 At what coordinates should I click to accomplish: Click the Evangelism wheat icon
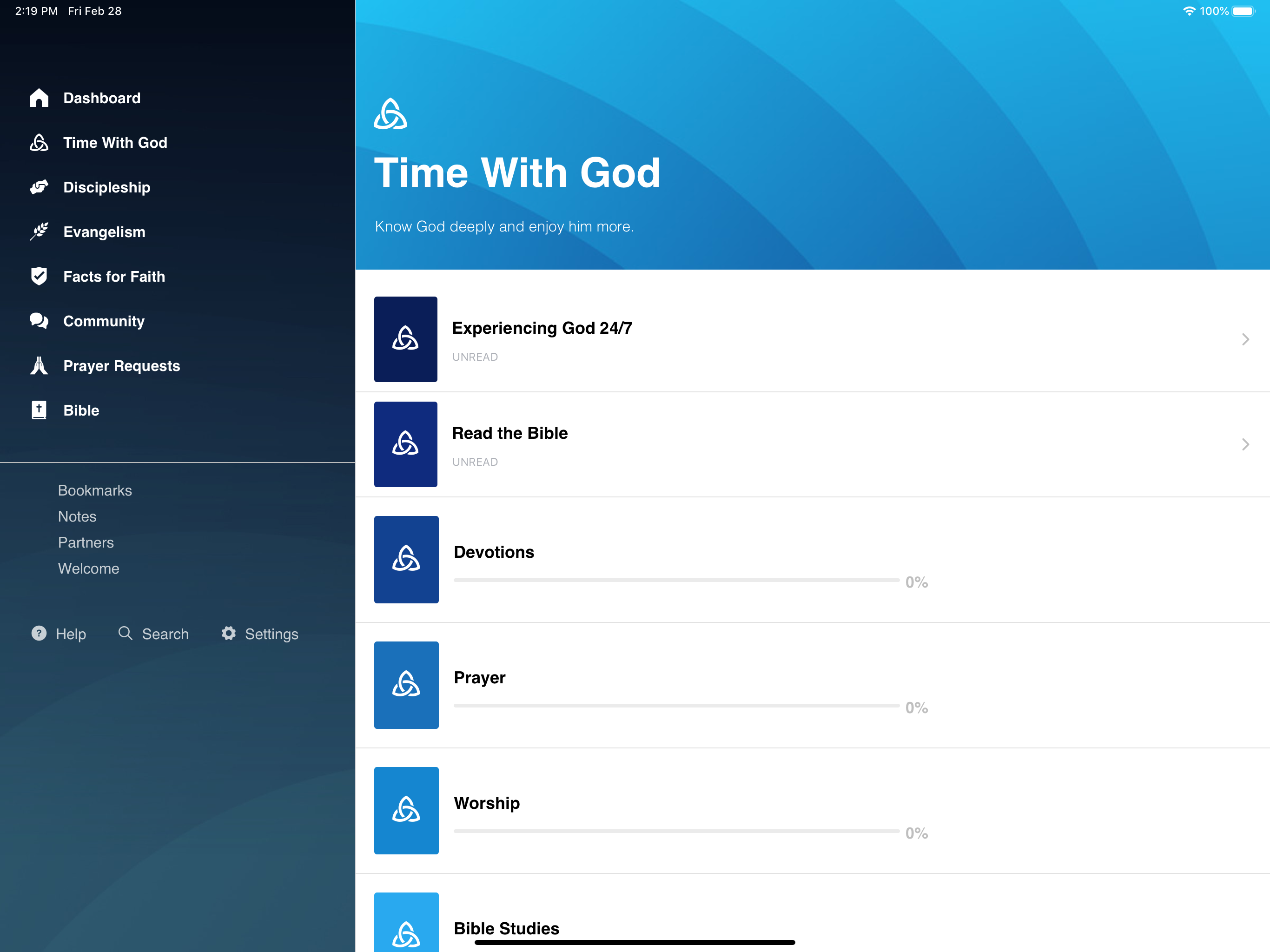pyautogui.click(x=39, y=231)
